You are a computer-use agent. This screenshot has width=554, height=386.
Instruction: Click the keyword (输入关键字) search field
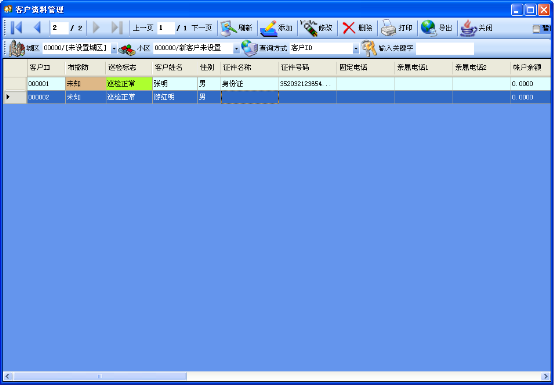coord(445,48)
